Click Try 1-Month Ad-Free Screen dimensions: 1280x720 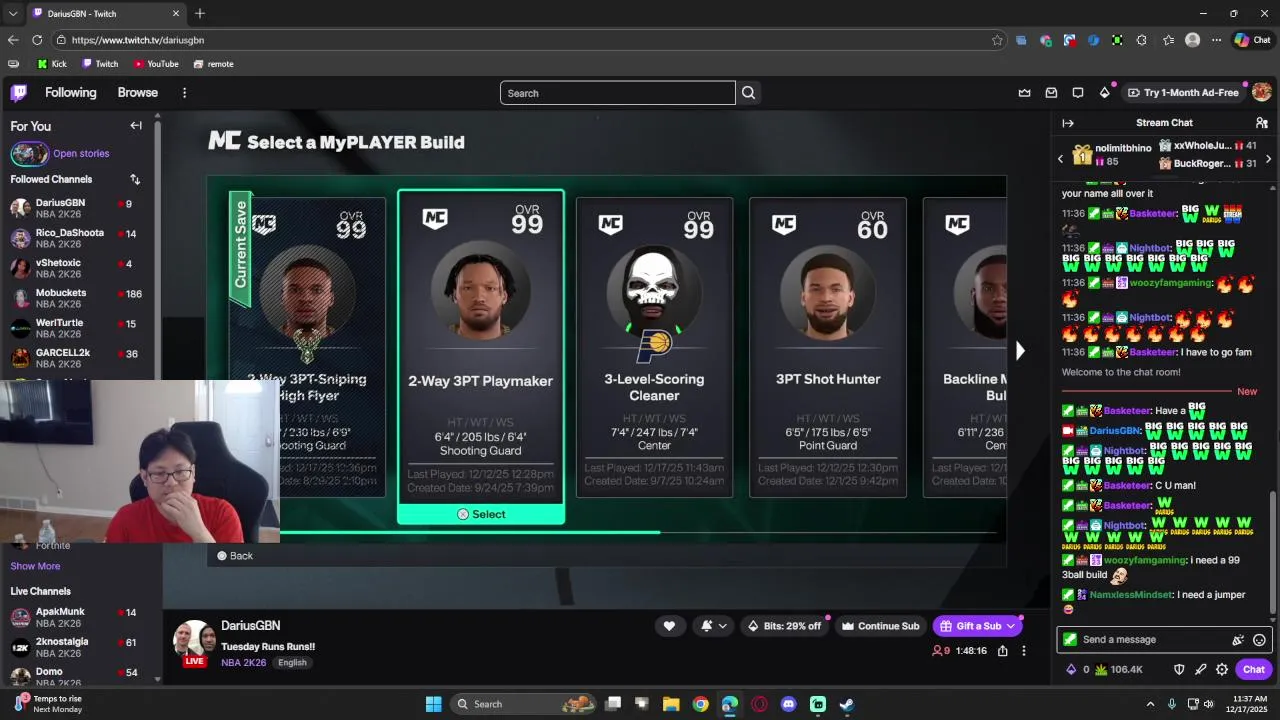(1183, 93)
